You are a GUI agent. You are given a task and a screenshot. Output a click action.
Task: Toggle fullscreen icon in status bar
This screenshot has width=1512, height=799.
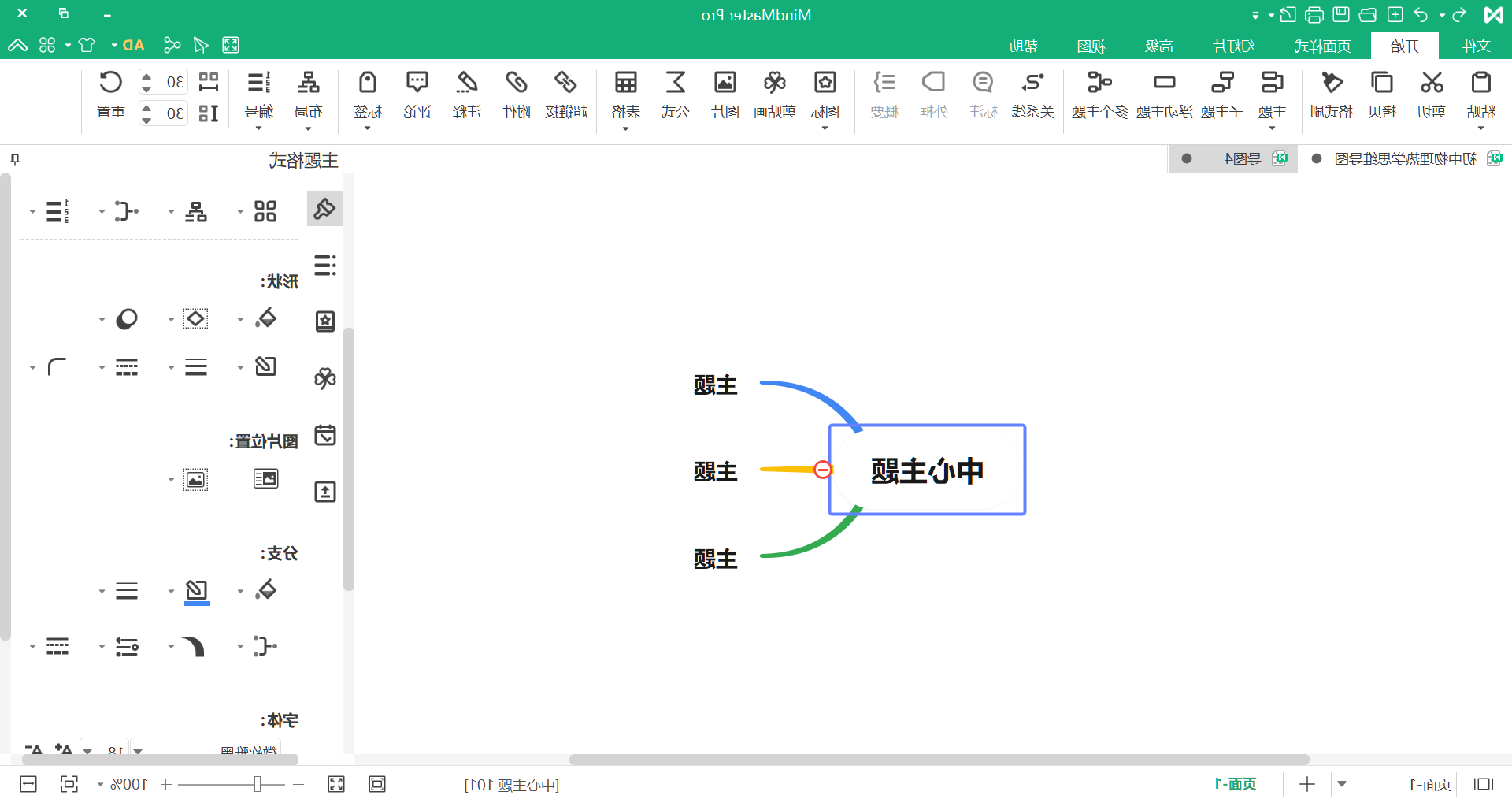(x=336, y=784)
